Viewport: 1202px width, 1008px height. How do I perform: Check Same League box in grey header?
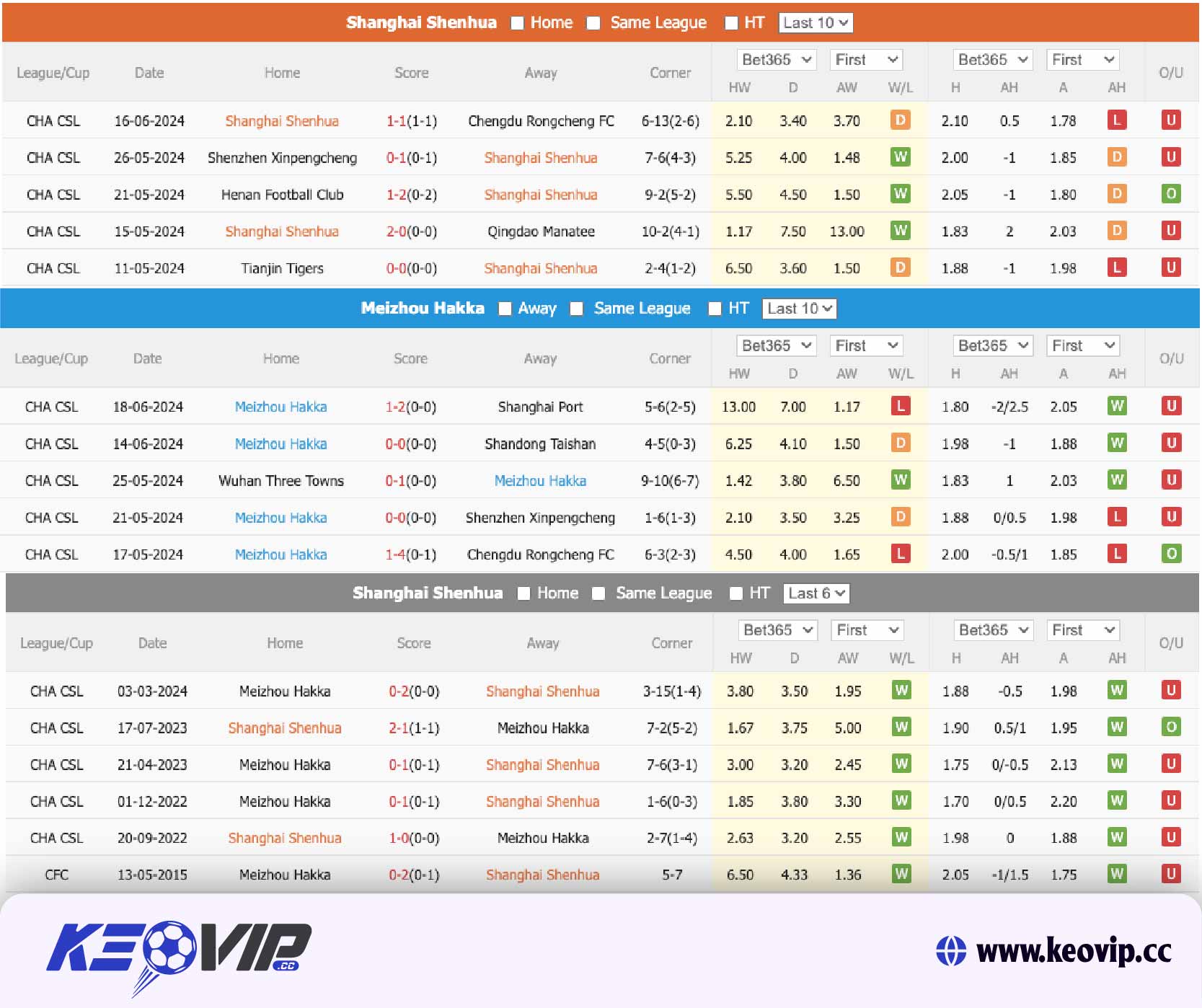[598, 593]
